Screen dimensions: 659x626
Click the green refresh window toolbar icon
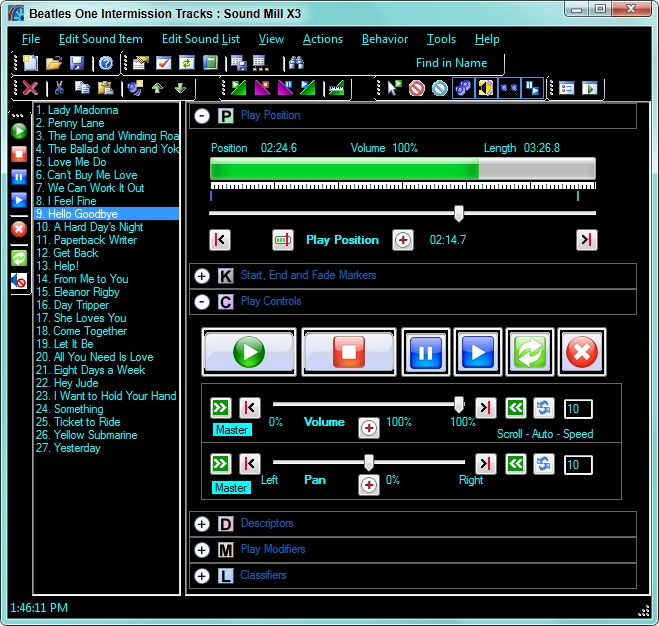click(x=187, y=63)
